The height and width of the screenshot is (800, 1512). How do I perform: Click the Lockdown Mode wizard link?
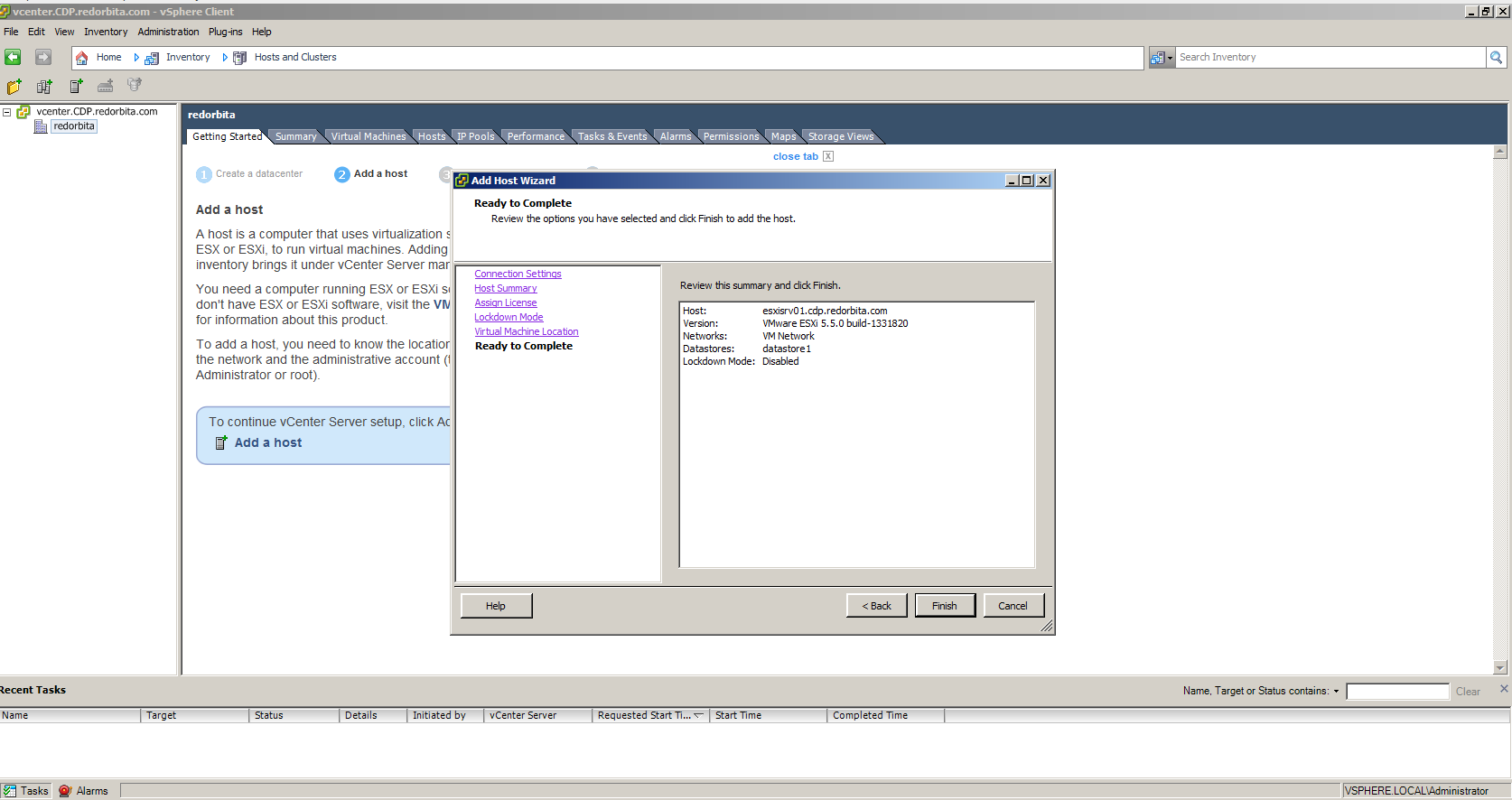[509, 318]
